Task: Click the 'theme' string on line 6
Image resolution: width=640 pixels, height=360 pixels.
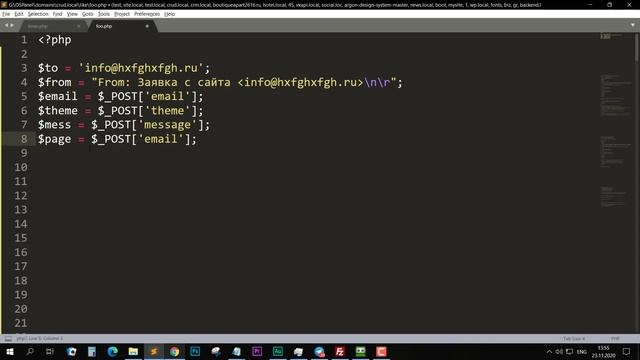Action: (167, 111)
